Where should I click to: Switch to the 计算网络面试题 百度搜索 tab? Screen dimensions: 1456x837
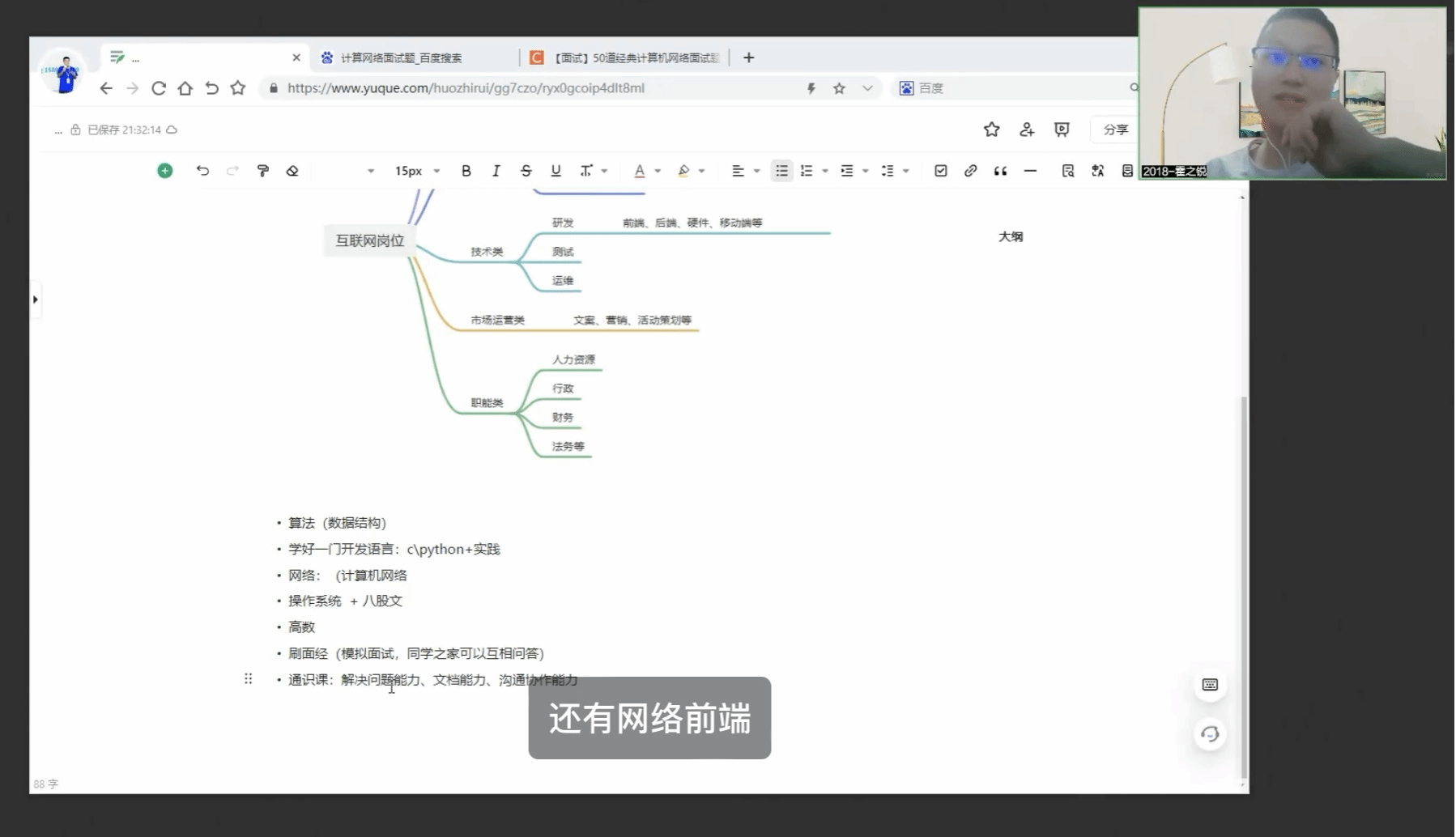[402, 57]
